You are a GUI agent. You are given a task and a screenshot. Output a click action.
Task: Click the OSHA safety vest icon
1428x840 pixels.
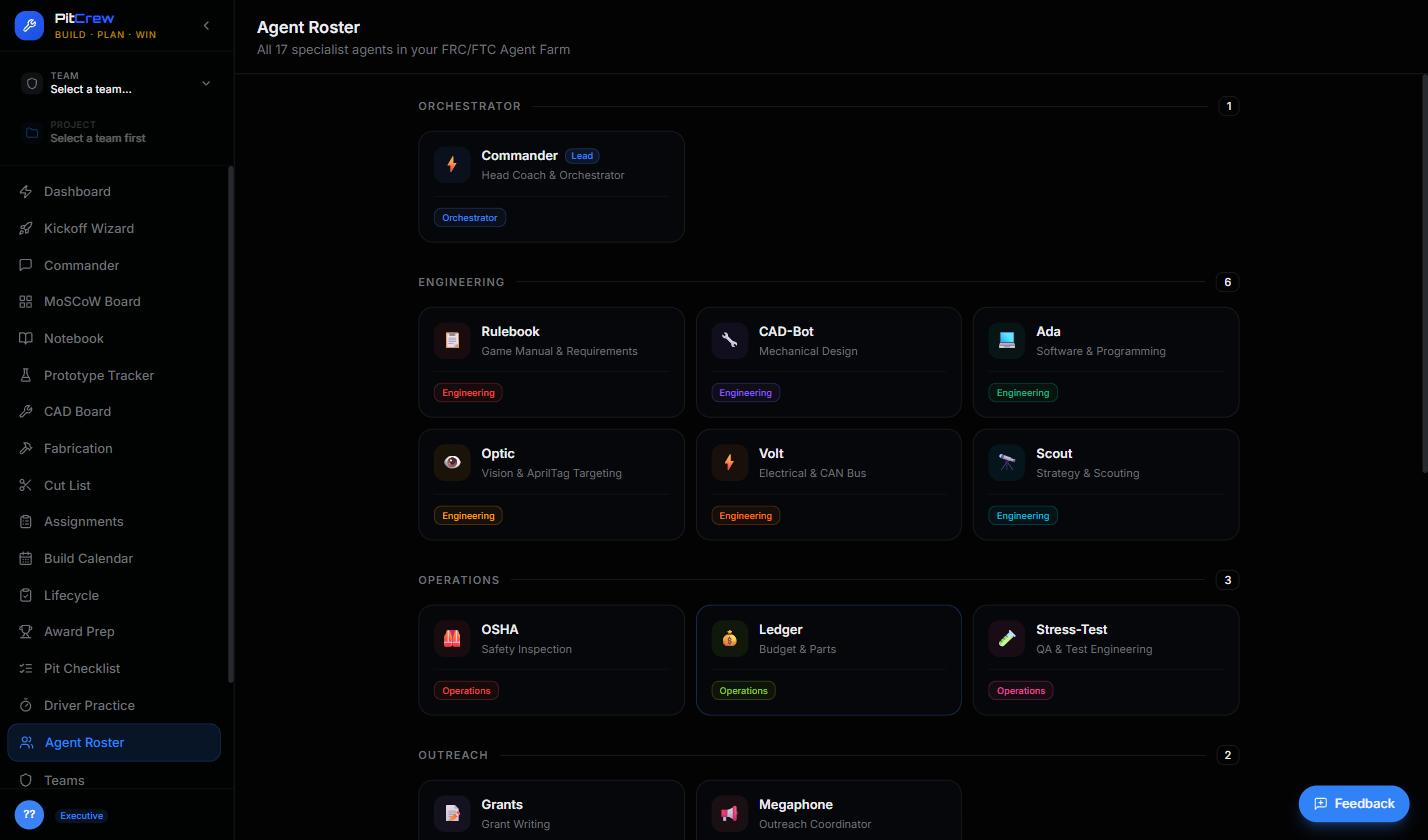pyautogui.click(x=452, y=638)
